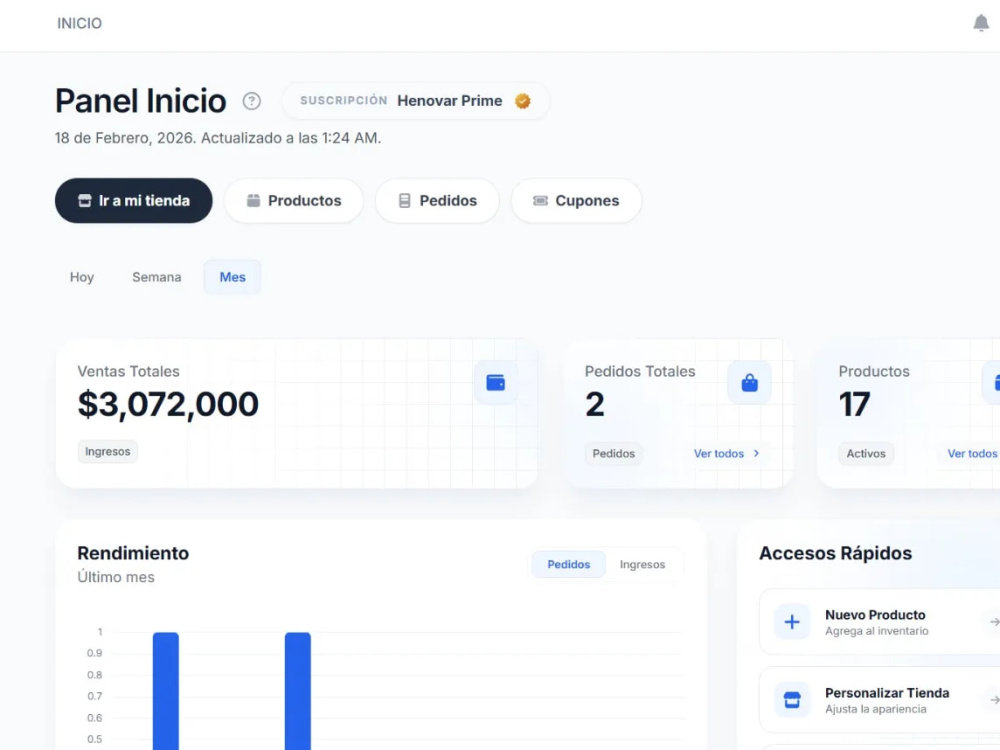Click the Panel Inicio heading
The image size is (1000, 750).
[x=140, y=101]
